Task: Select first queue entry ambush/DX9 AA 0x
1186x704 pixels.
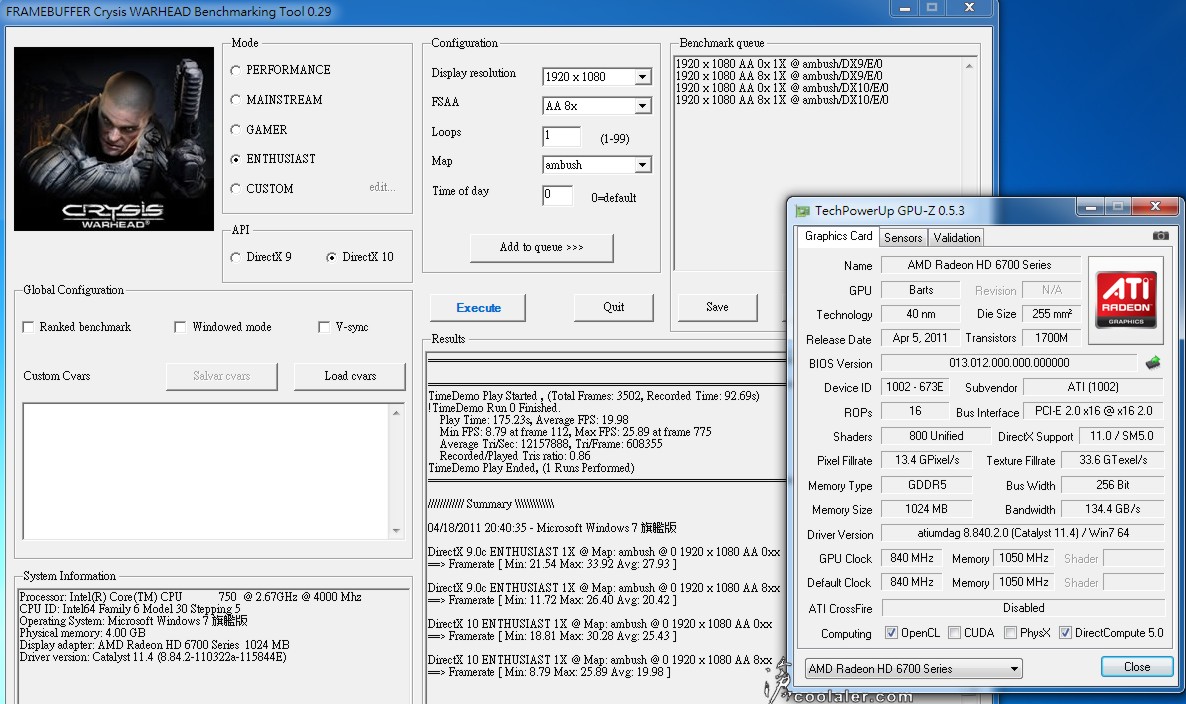Action: pyautogui.click(x=778, y=64)
